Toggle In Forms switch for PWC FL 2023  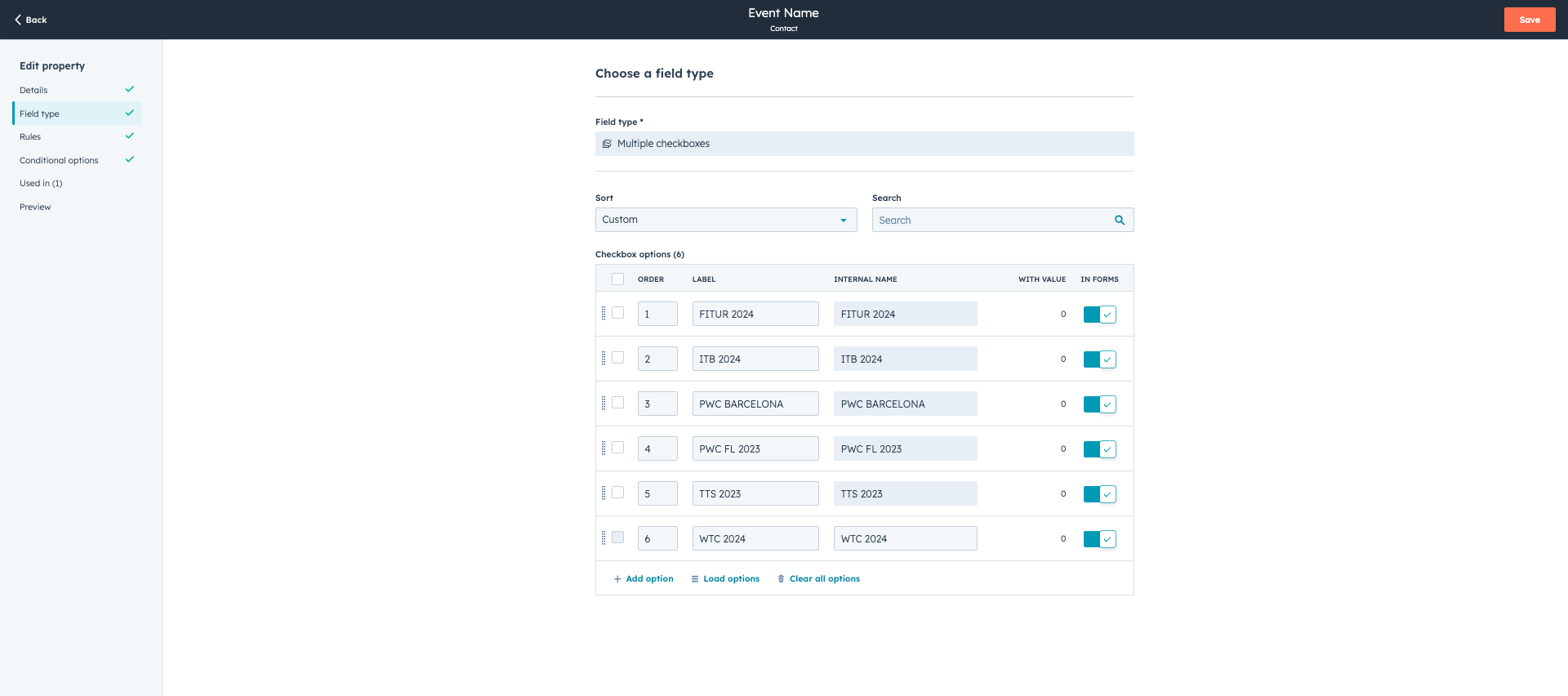(1099, 449)
